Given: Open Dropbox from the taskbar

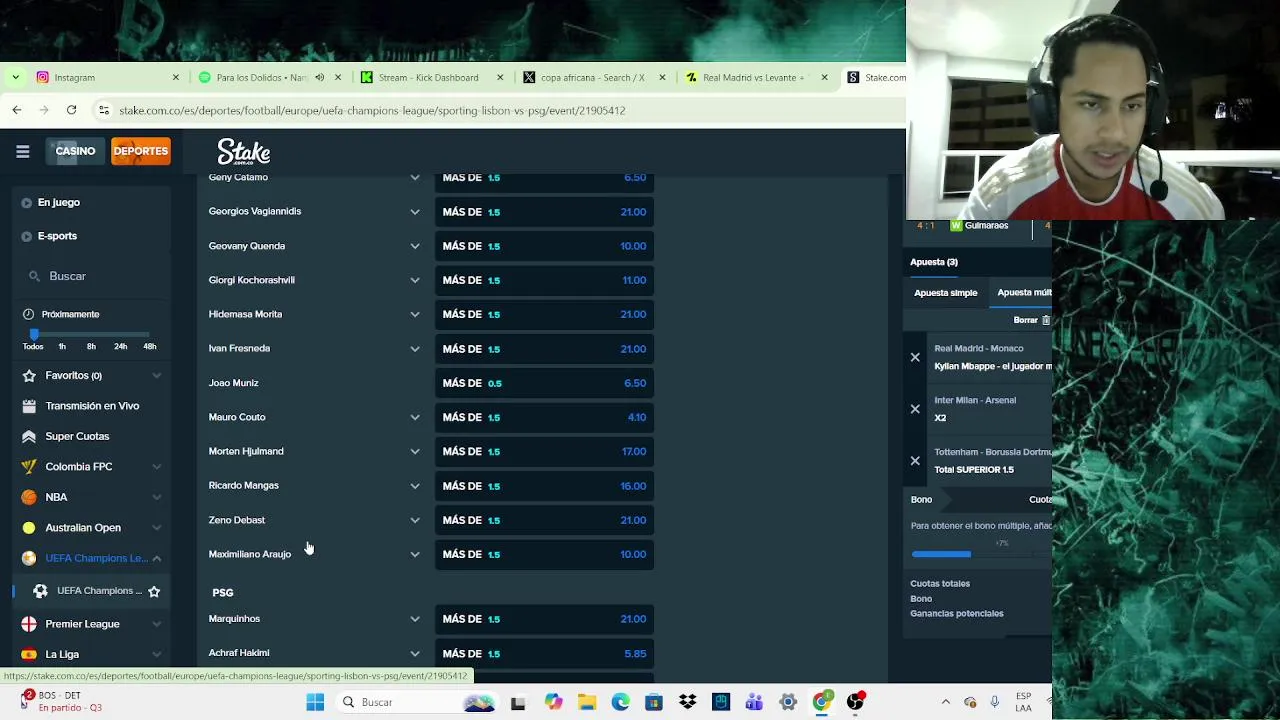Looking at the screenshot, I should (688, 702).
